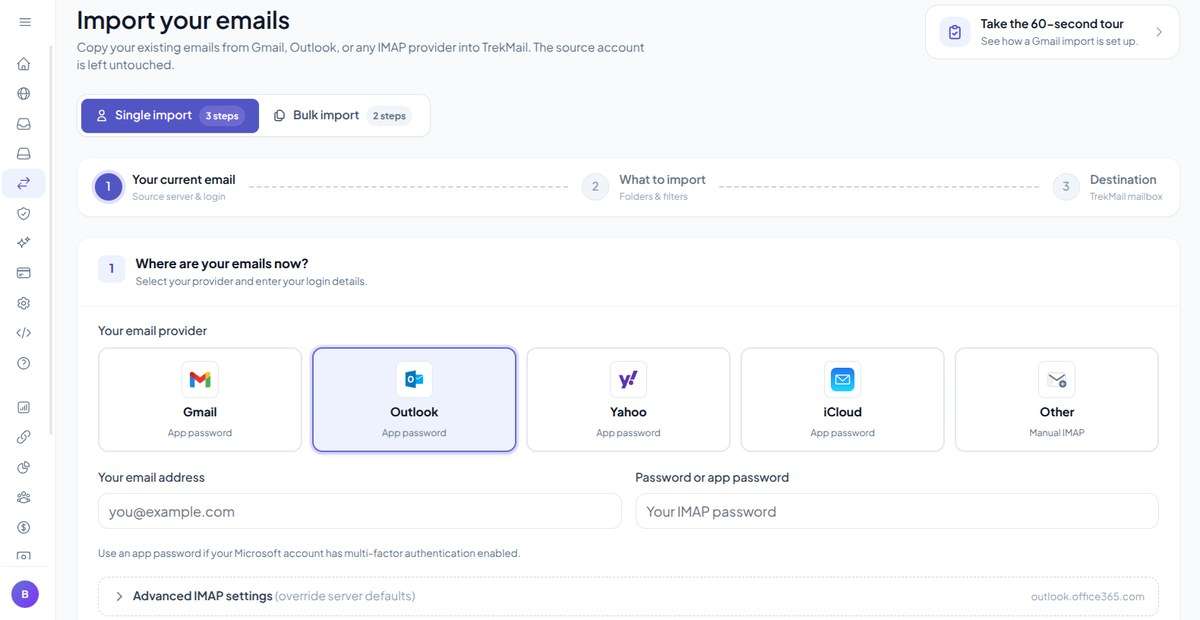This screenshot has height=620, width=1200.
Task: Go to step 2 What to import
Action: 645,187
